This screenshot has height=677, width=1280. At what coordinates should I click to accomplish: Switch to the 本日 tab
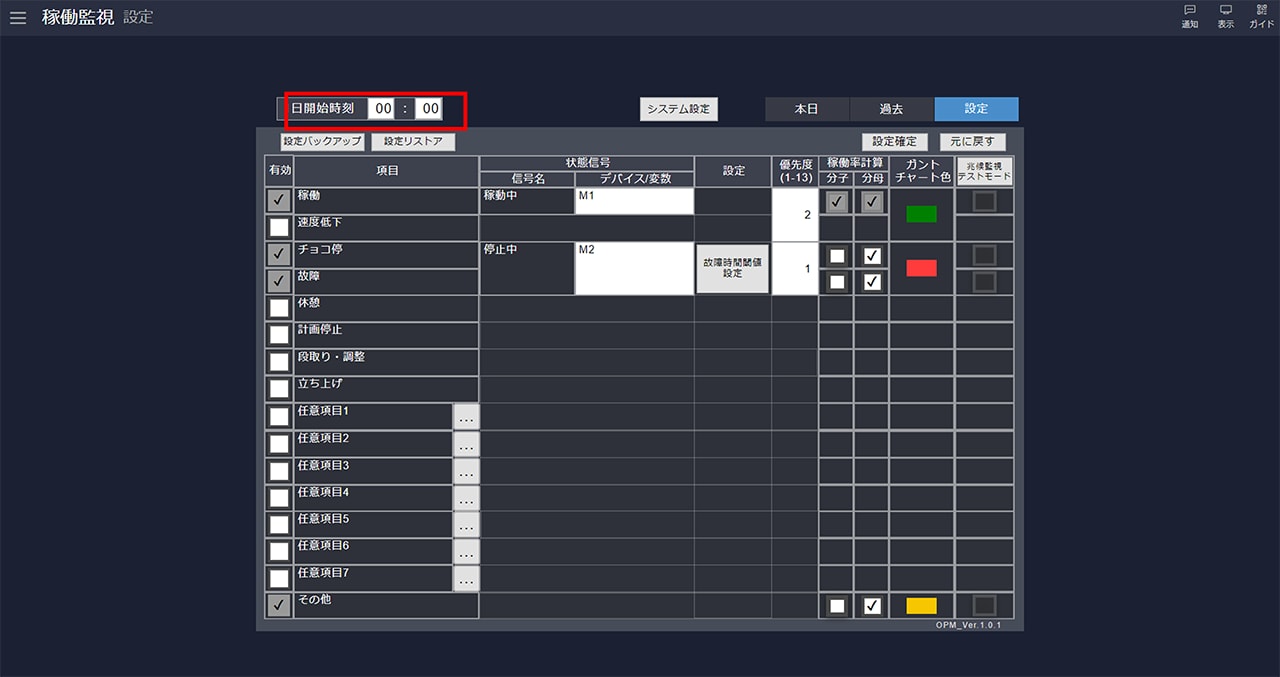pos(806,109)
